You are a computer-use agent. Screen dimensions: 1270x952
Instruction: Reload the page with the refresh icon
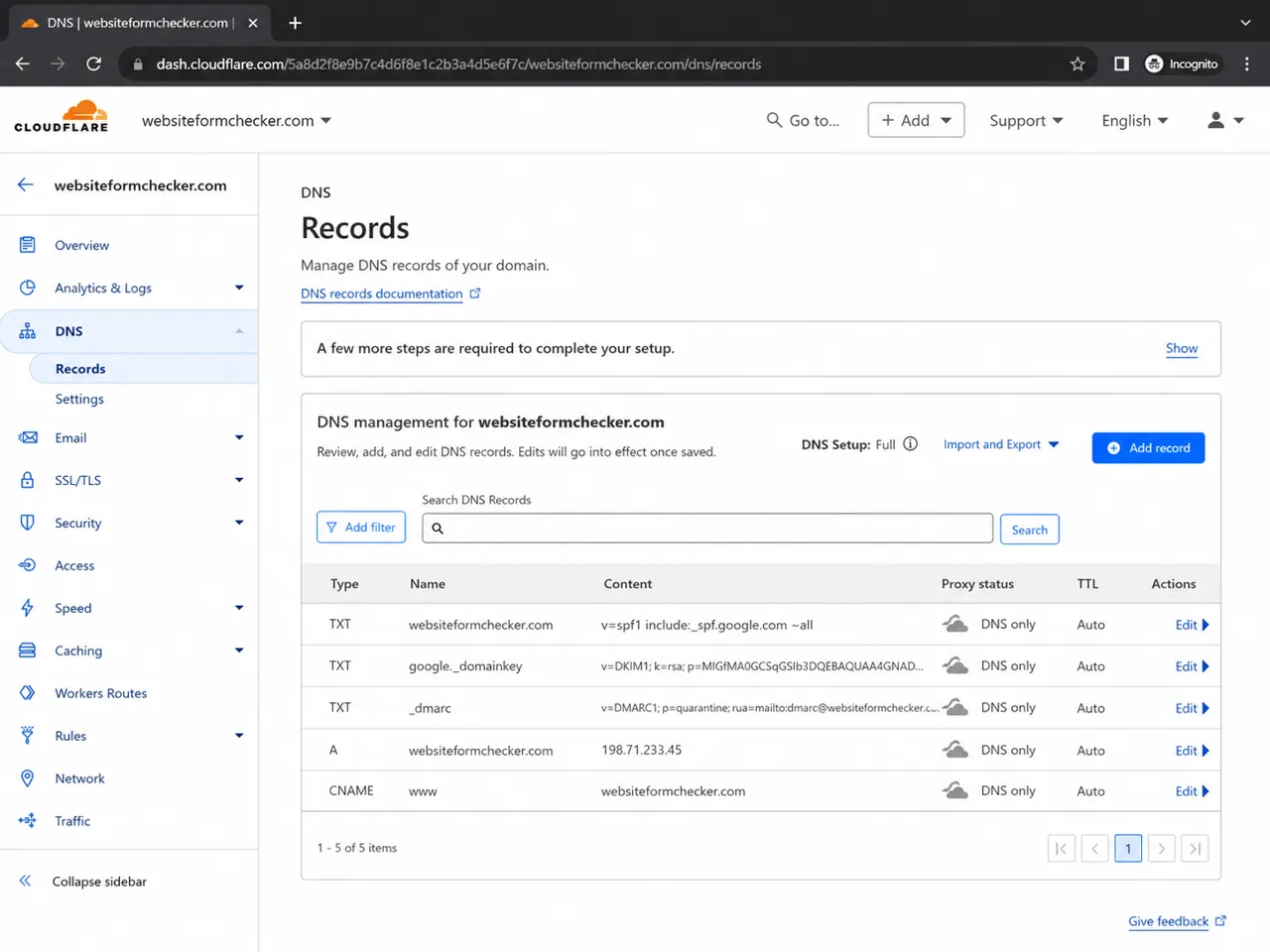tap(94, 63)
